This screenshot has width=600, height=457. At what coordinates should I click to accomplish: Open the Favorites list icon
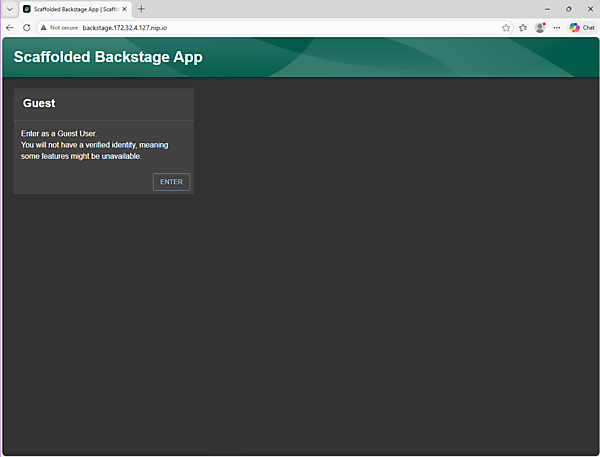pos(523,27)
